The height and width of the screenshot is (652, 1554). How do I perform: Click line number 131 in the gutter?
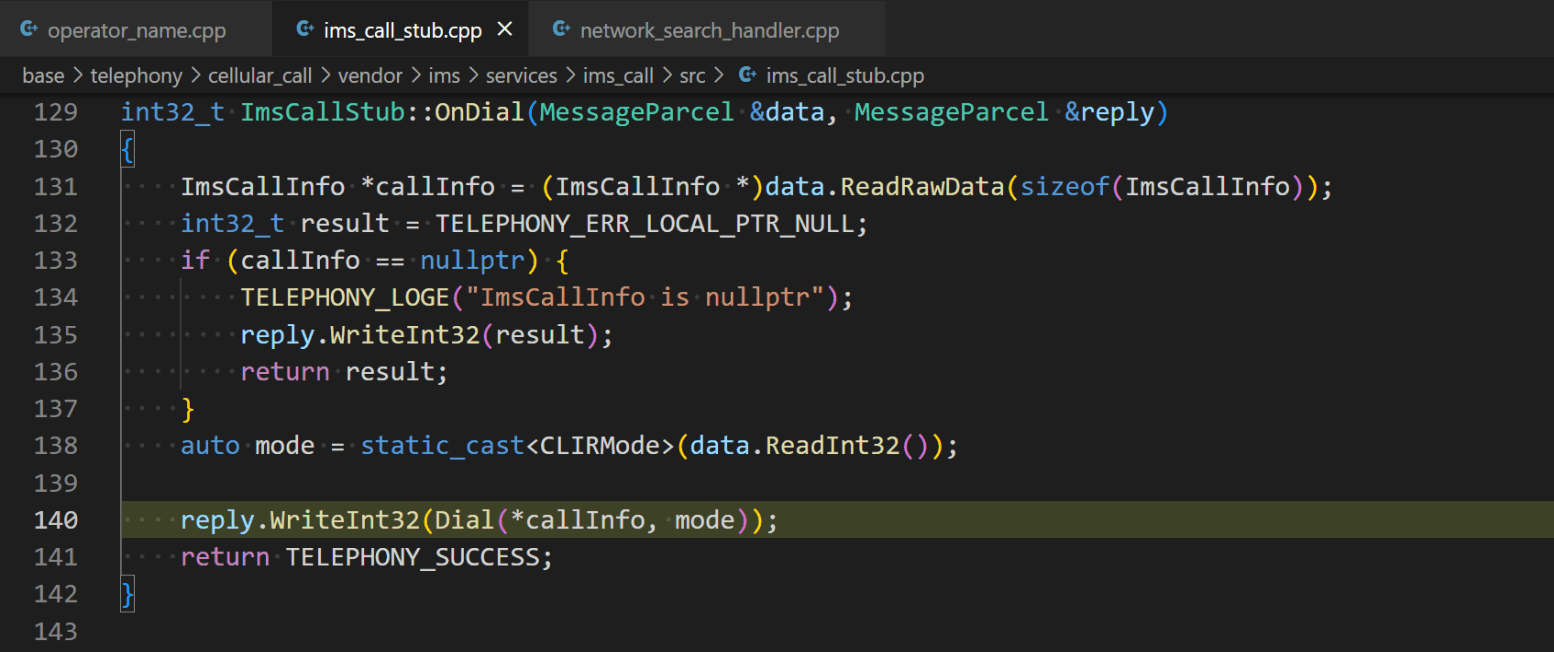(x=56, y=186)
